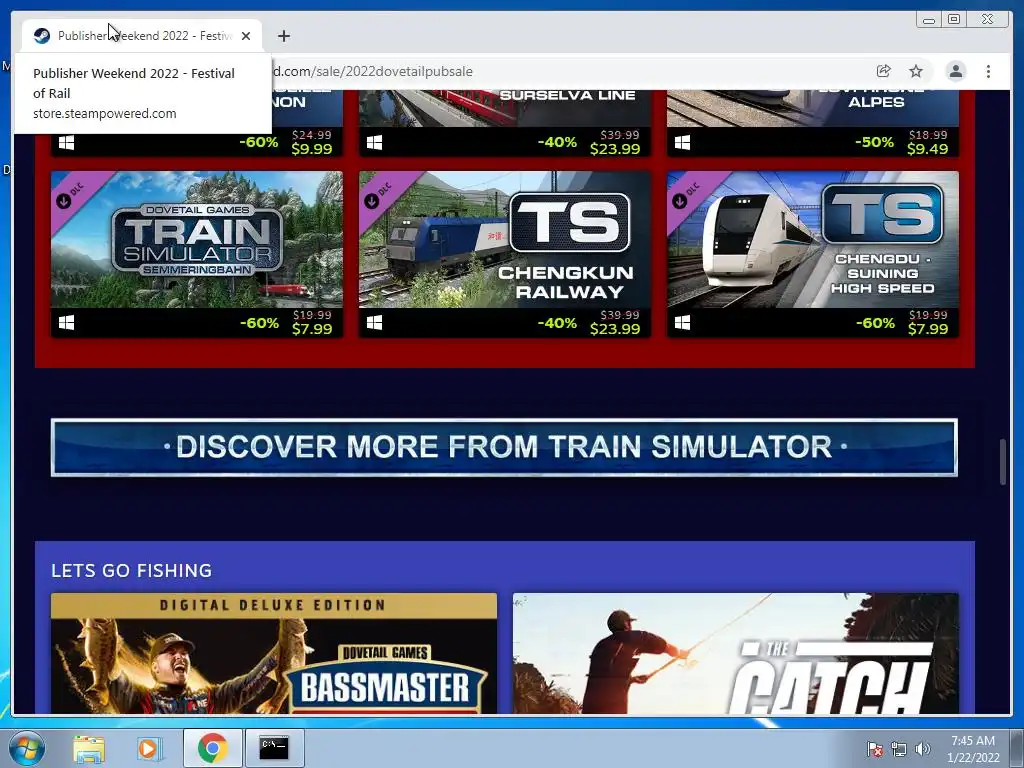The image size is (1024, 768).
Task: Click Discover More From Train Simulator banner
Action: click(504, 447)
